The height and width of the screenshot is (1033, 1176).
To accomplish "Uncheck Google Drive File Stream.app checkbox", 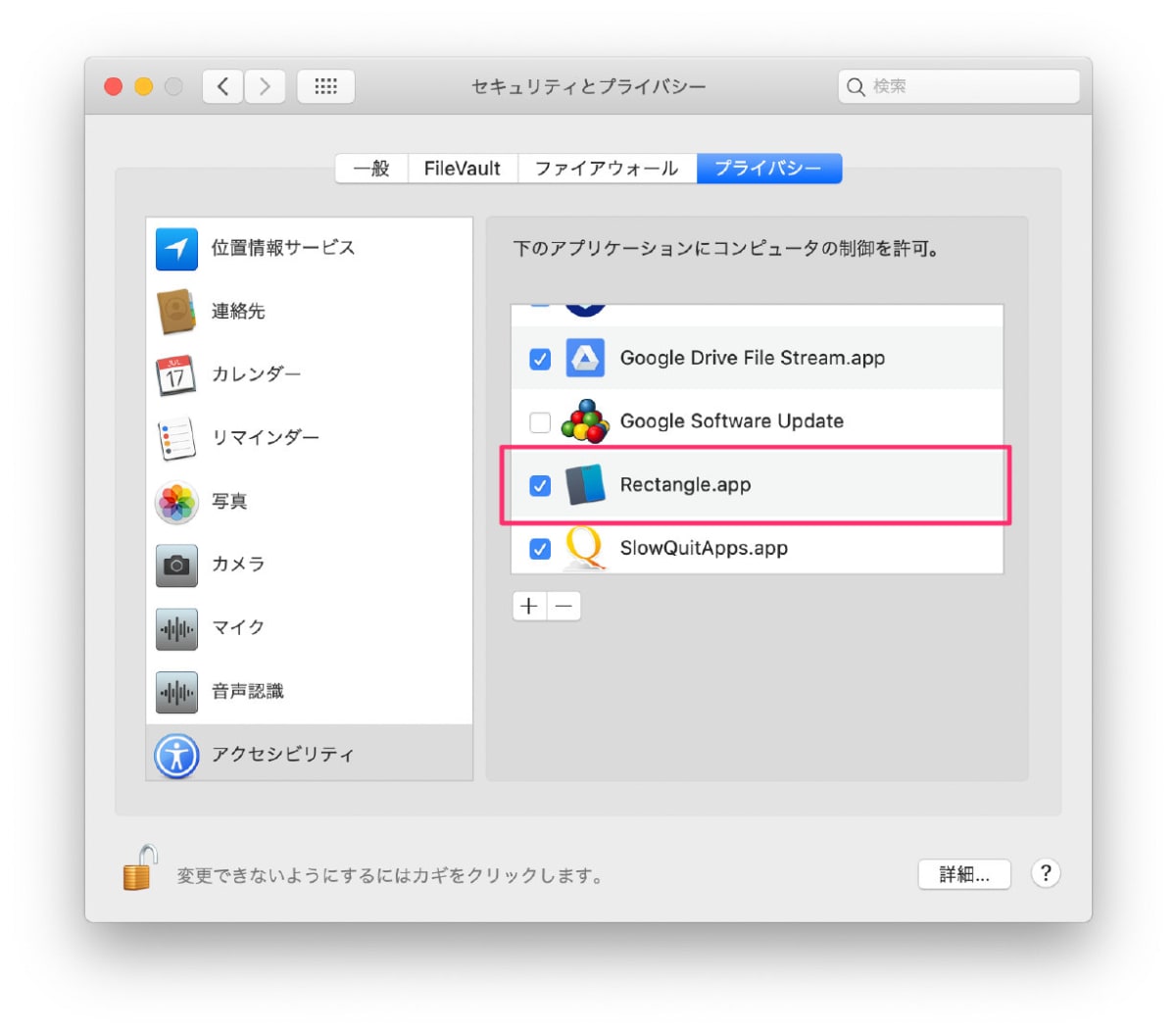I will (x=540, y=359).
